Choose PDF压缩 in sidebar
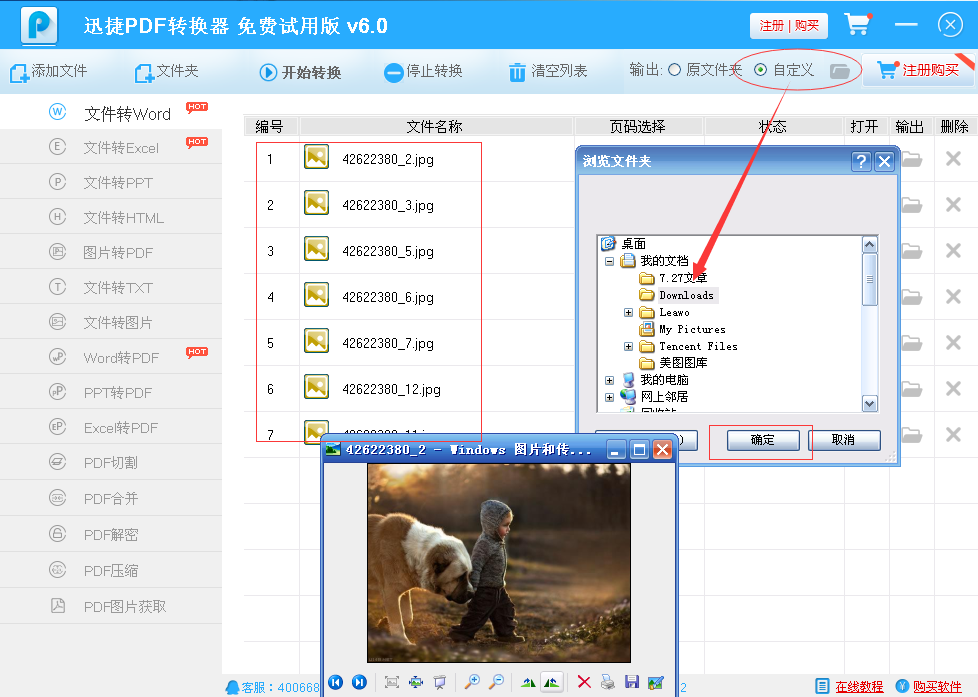 click(x=111, y=570)
